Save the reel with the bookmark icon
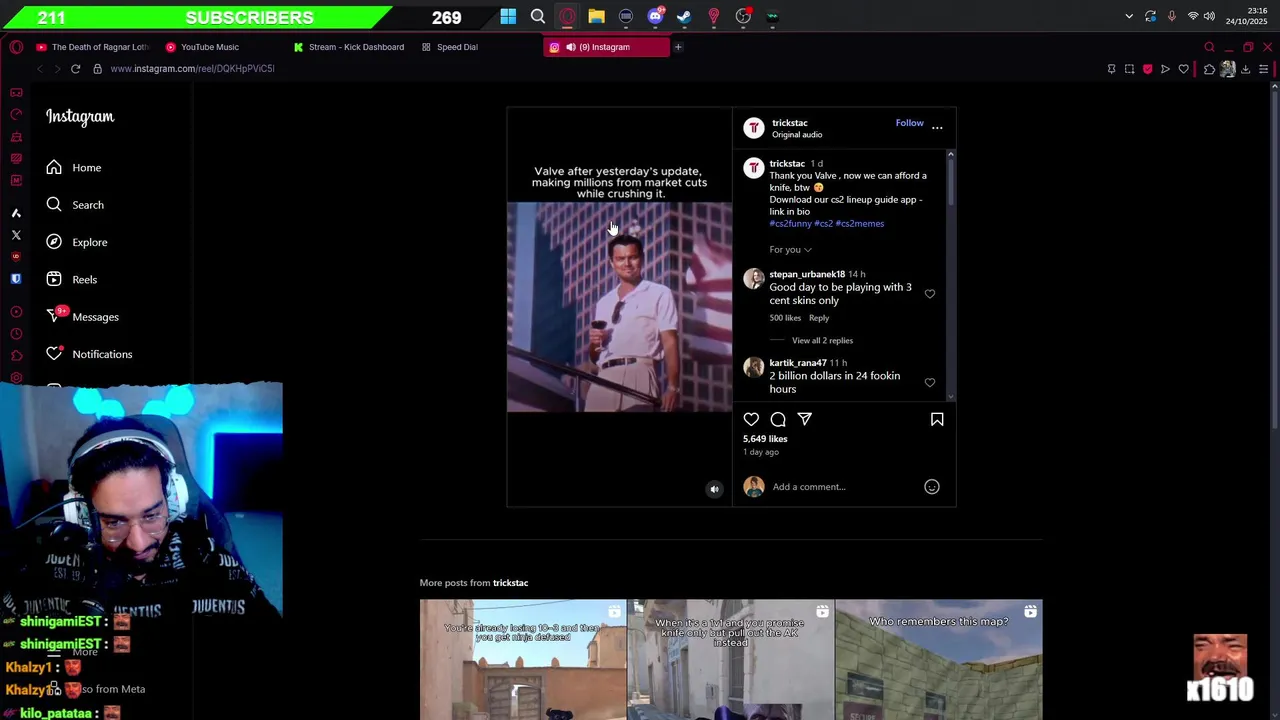Viewport: 1280px width, 720px height. point(937,420)
